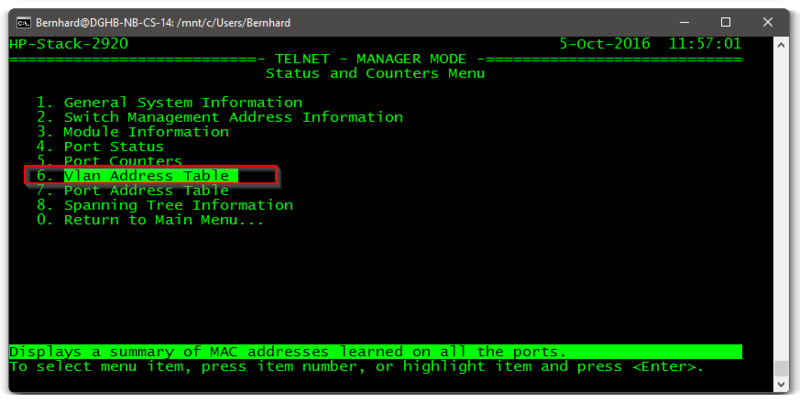Click highlighted Vlan Address Table item
Image resolution: width=800 pixels, height=403 pixels.
[x=146, y=176]
